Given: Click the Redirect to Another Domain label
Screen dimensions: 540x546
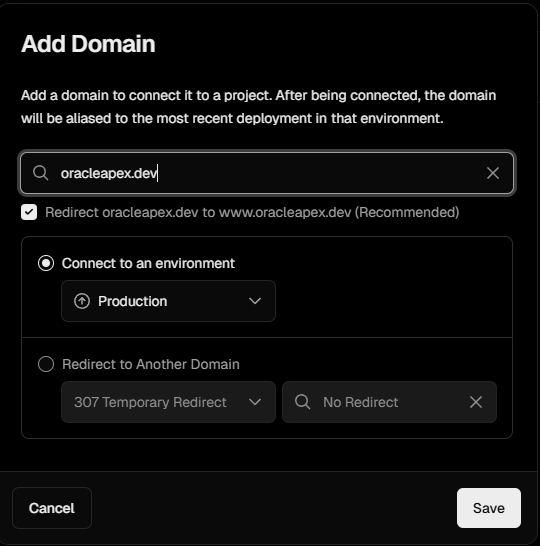Looking at the screenshot, I should coord(151,364).
